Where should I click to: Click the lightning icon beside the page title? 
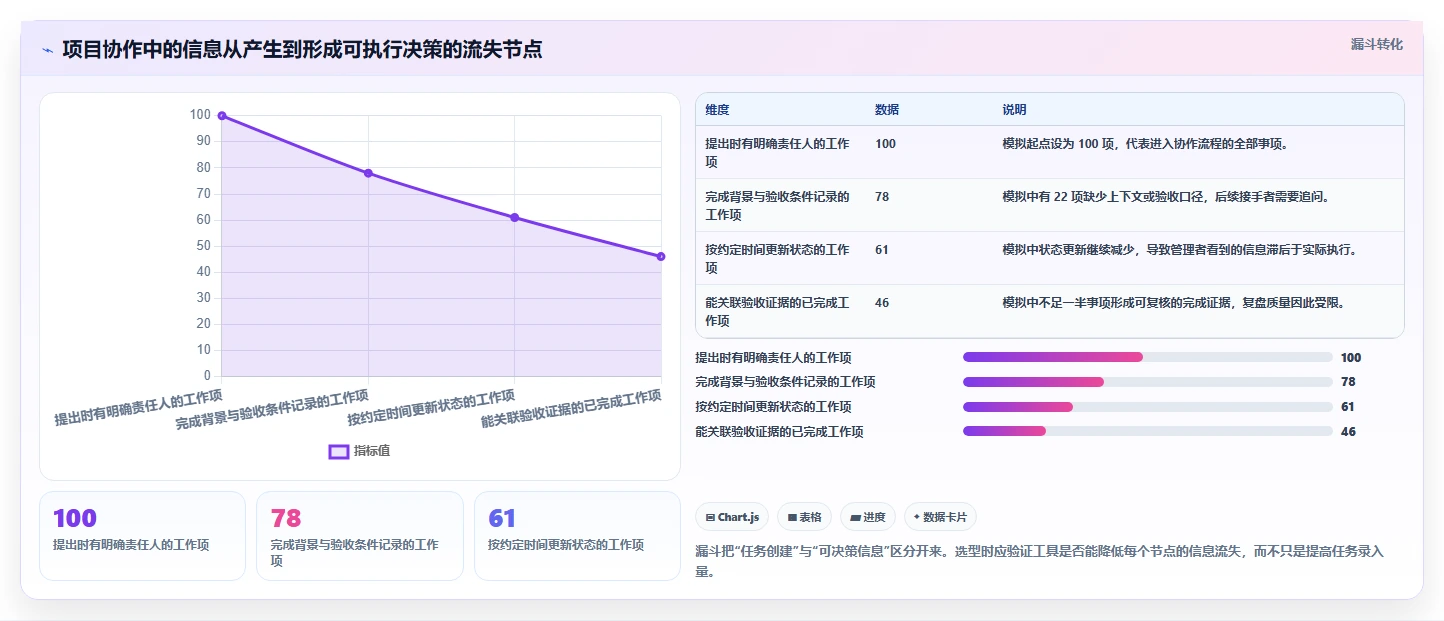[48, 49]
